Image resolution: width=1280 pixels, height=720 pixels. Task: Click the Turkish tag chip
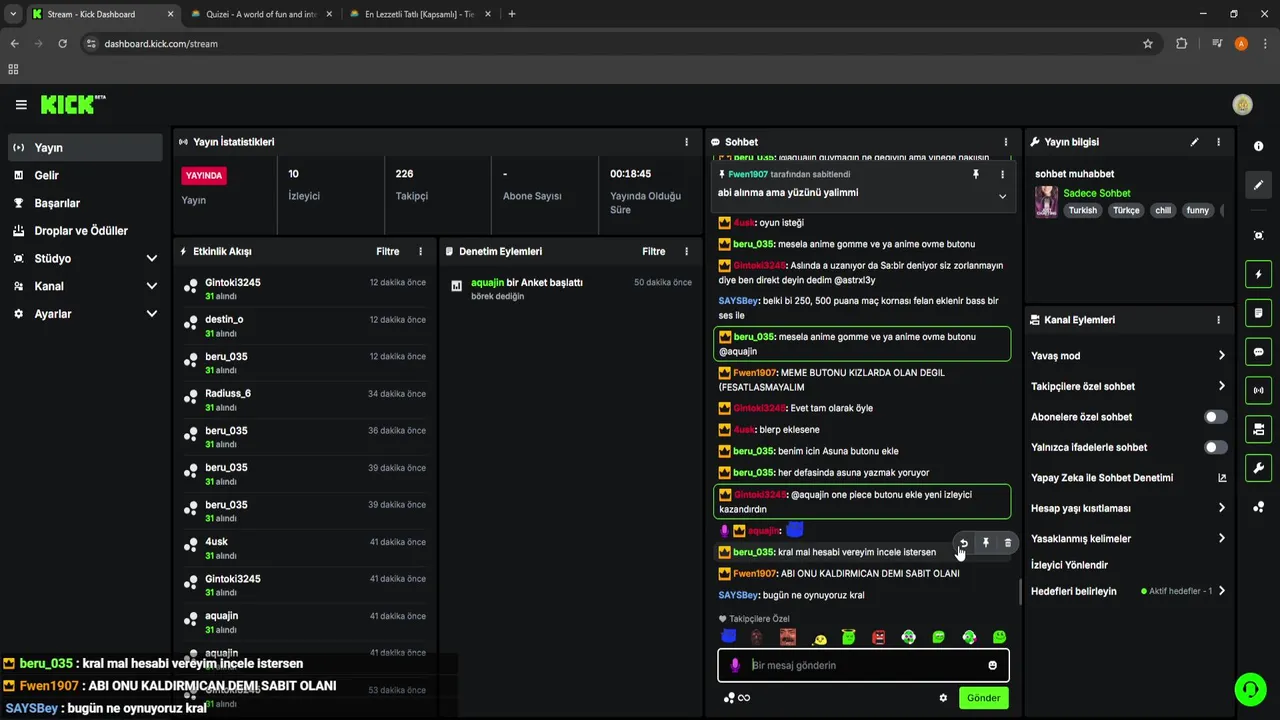pos(1082,210)
